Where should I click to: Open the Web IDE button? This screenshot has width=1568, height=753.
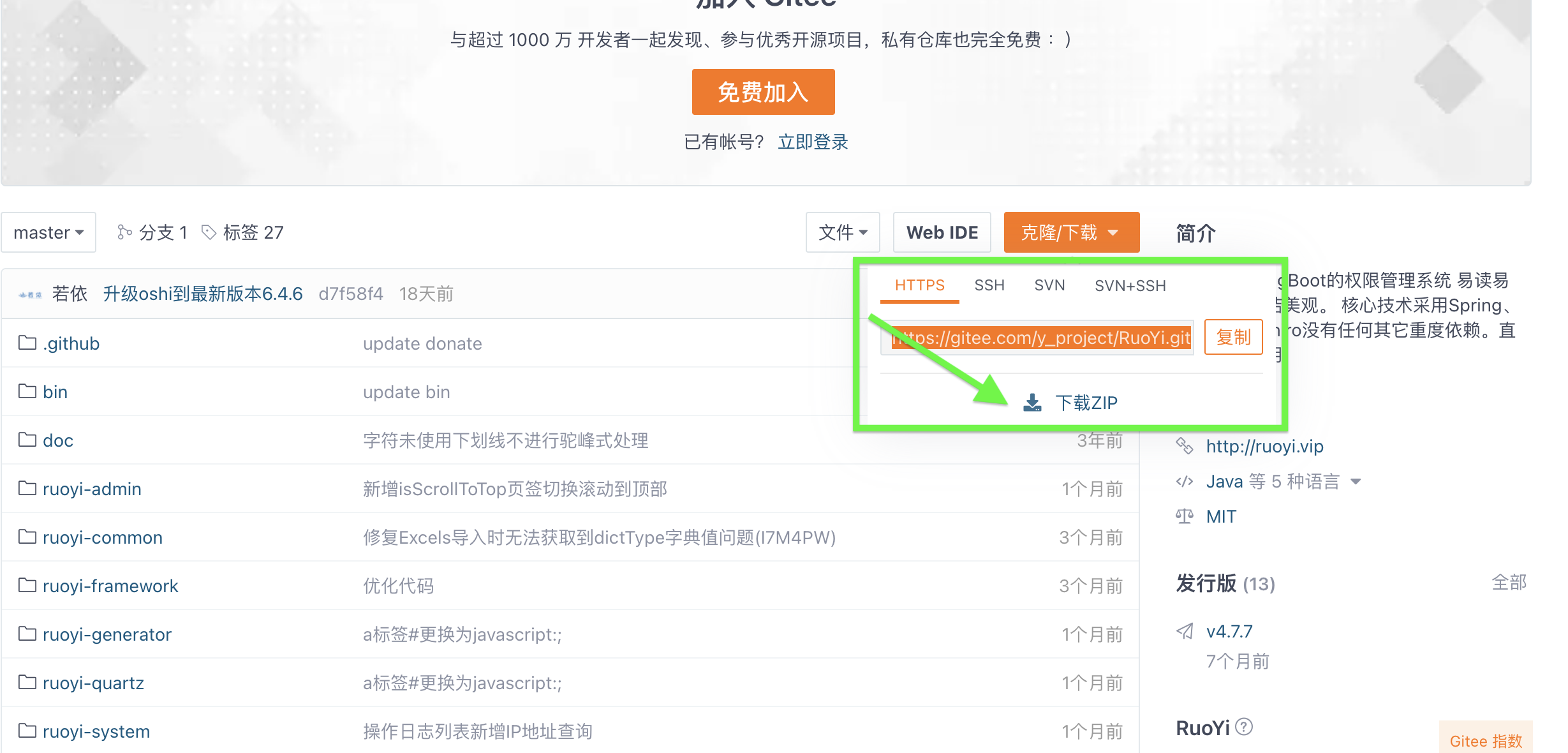coord(942,232)
